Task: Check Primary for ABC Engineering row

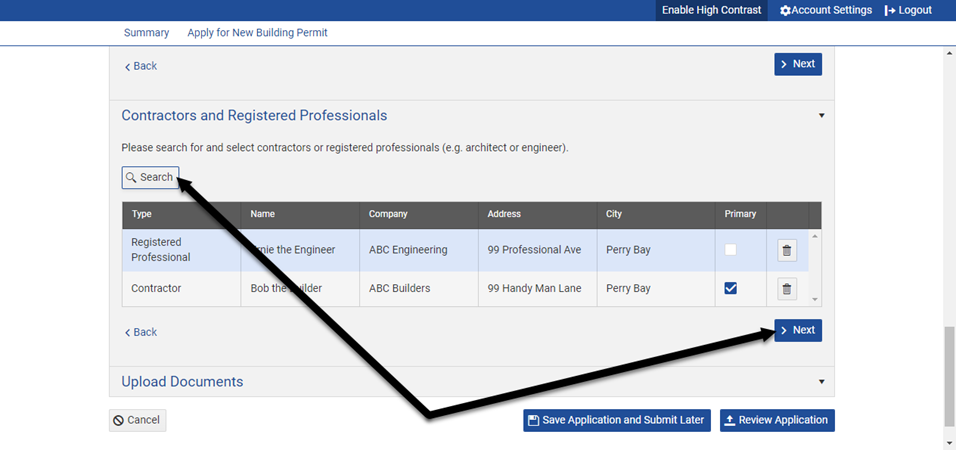Action: coord(730,250)
